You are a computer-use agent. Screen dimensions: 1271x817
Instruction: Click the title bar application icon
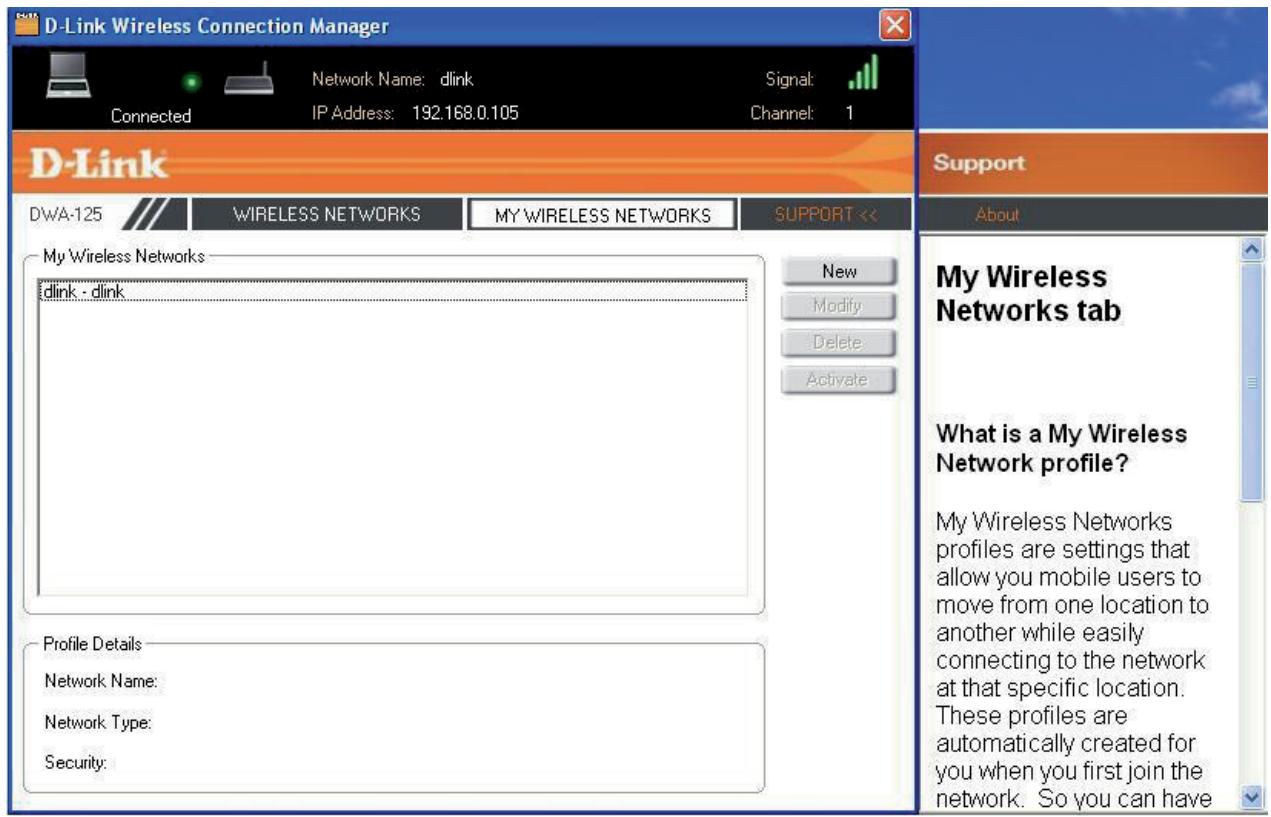(x=26, y=24)
